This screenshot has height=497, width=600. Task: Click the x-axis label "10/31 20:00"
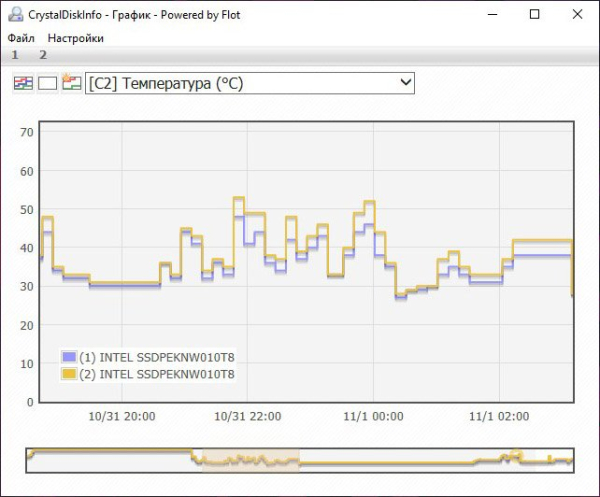[x=122, y=416]
